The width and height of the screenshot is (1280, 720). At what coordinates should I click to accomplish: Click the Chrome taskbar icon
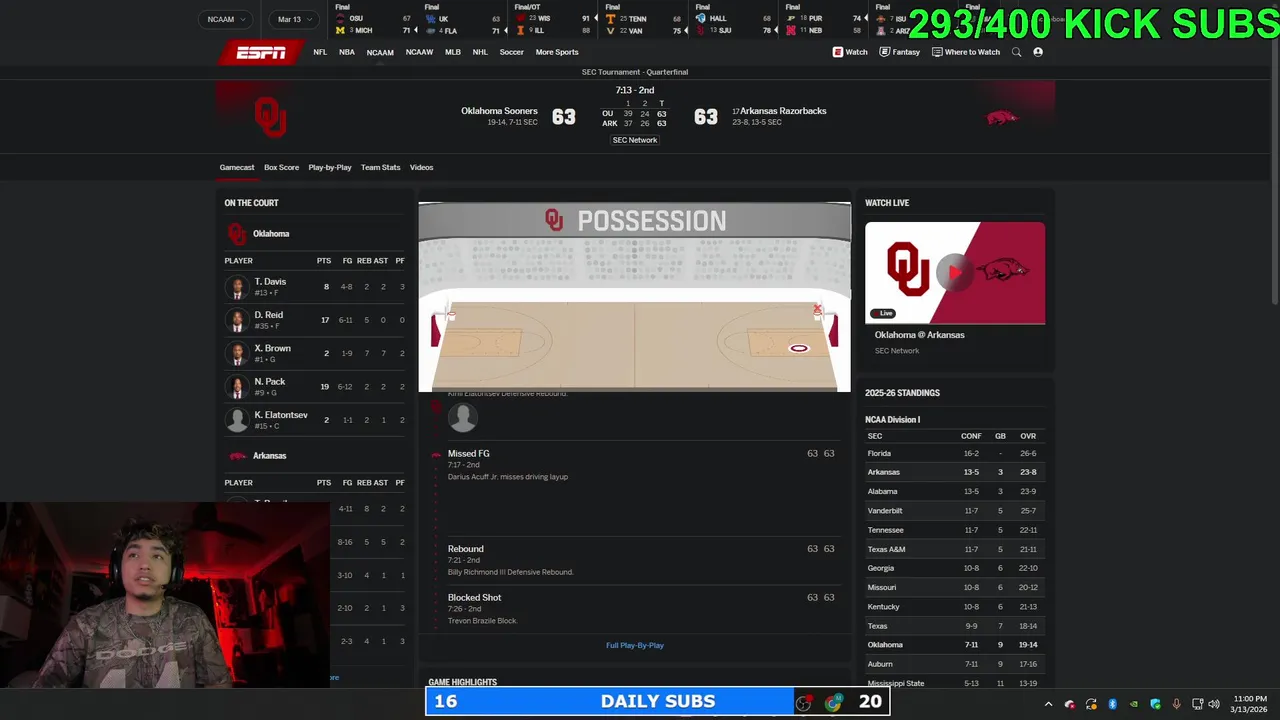pyautogui.click(x=833, y=703)
